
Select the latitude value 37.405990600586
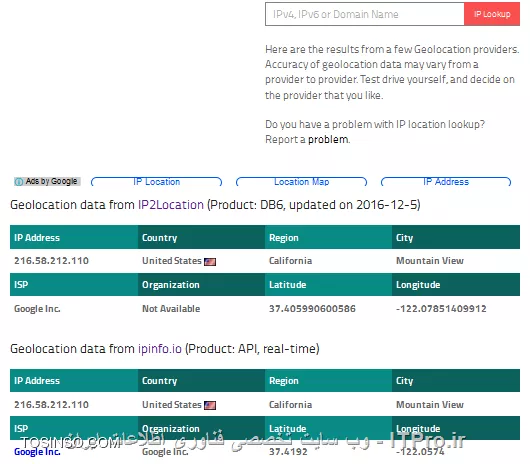pos(312,309)
